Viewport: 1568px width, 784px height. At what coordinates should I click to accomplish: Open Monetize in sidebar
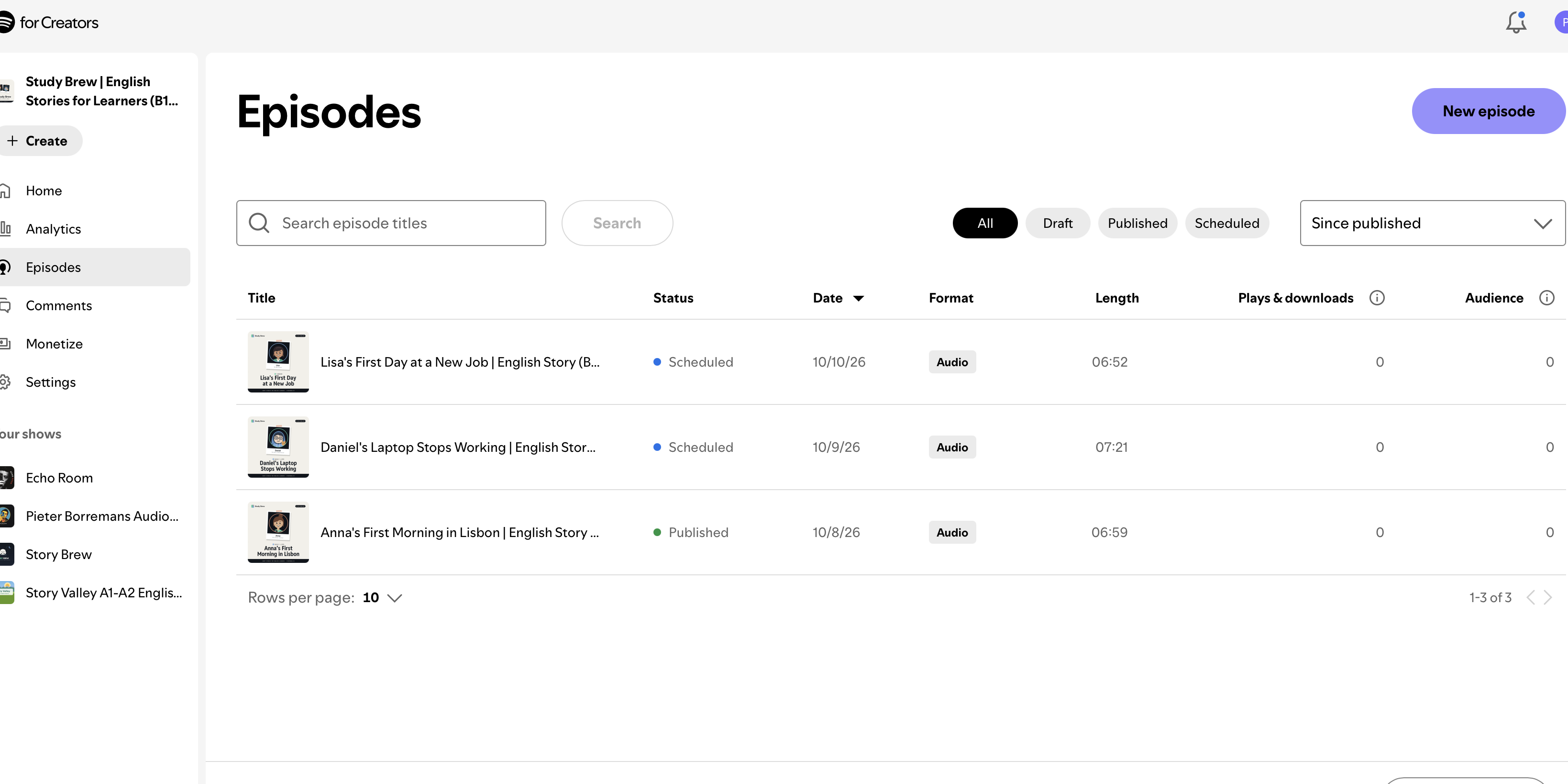pos(95,344)
